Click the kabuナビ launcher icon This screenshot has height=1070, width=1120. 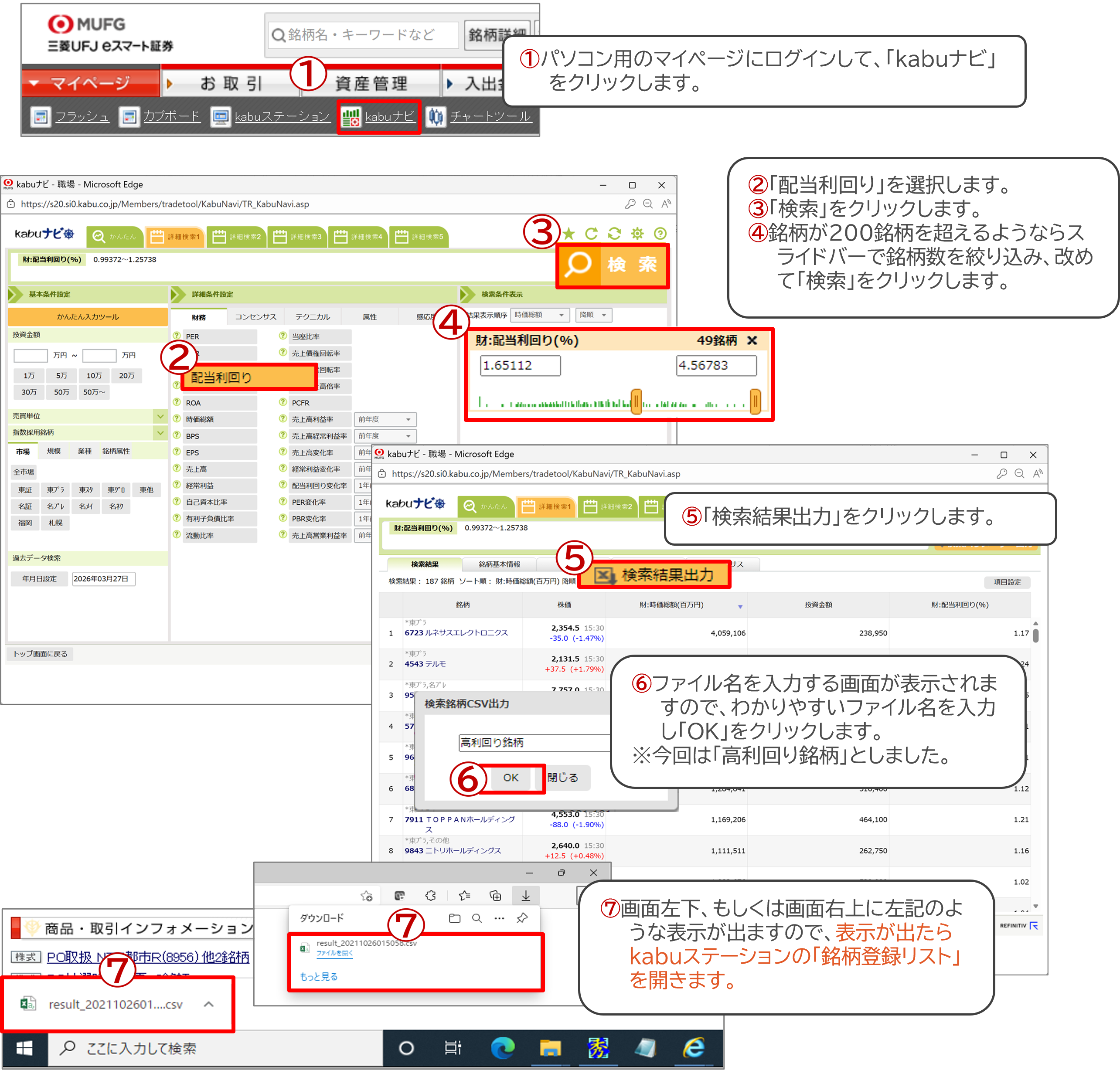tap(351, 117)
